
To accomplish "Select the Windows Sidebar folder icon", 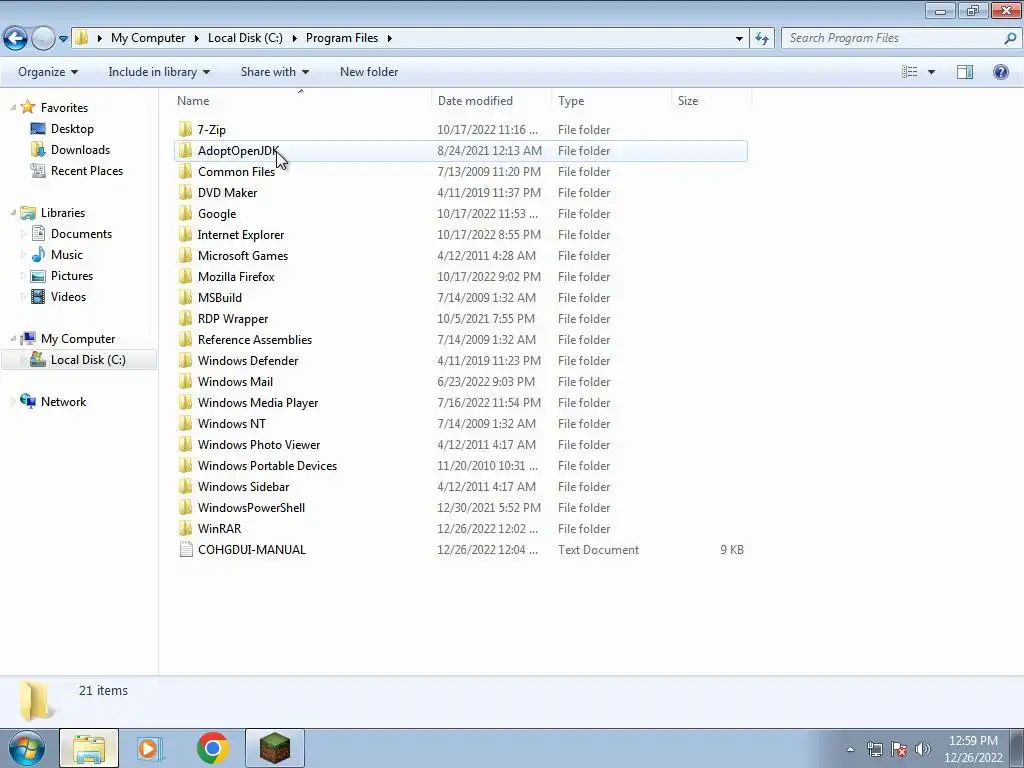I will click(x=186, y=487).
